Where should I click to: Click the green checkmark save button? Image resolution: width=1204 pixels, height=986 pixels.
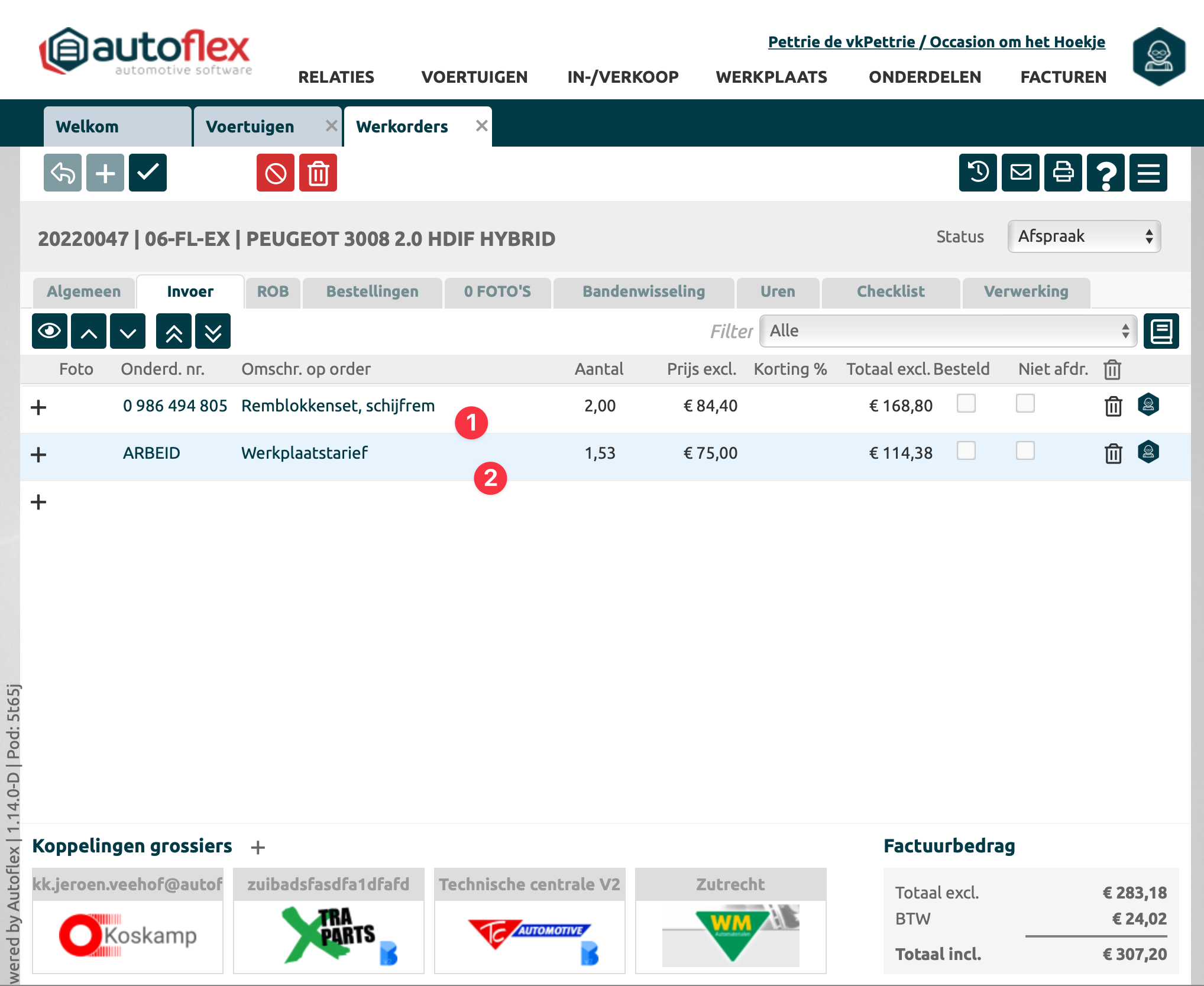click(x=147, y=173)
